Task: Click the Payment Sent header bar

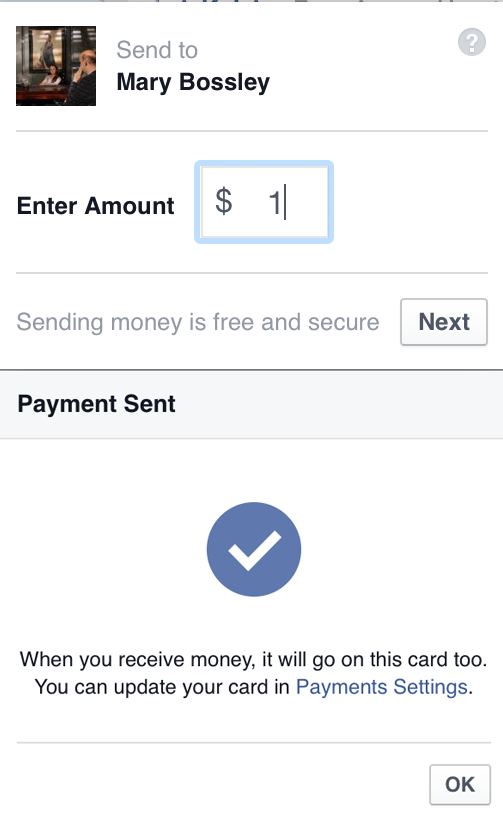Action: 251,404
